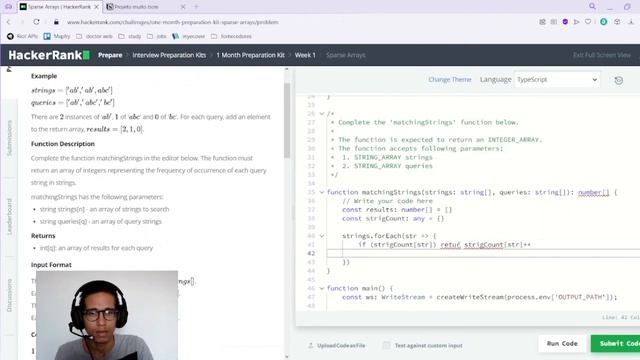Open the TypeScript language dropdown
Screen dimensions: 640x360
pyautogui.click(x=557, y=80)
